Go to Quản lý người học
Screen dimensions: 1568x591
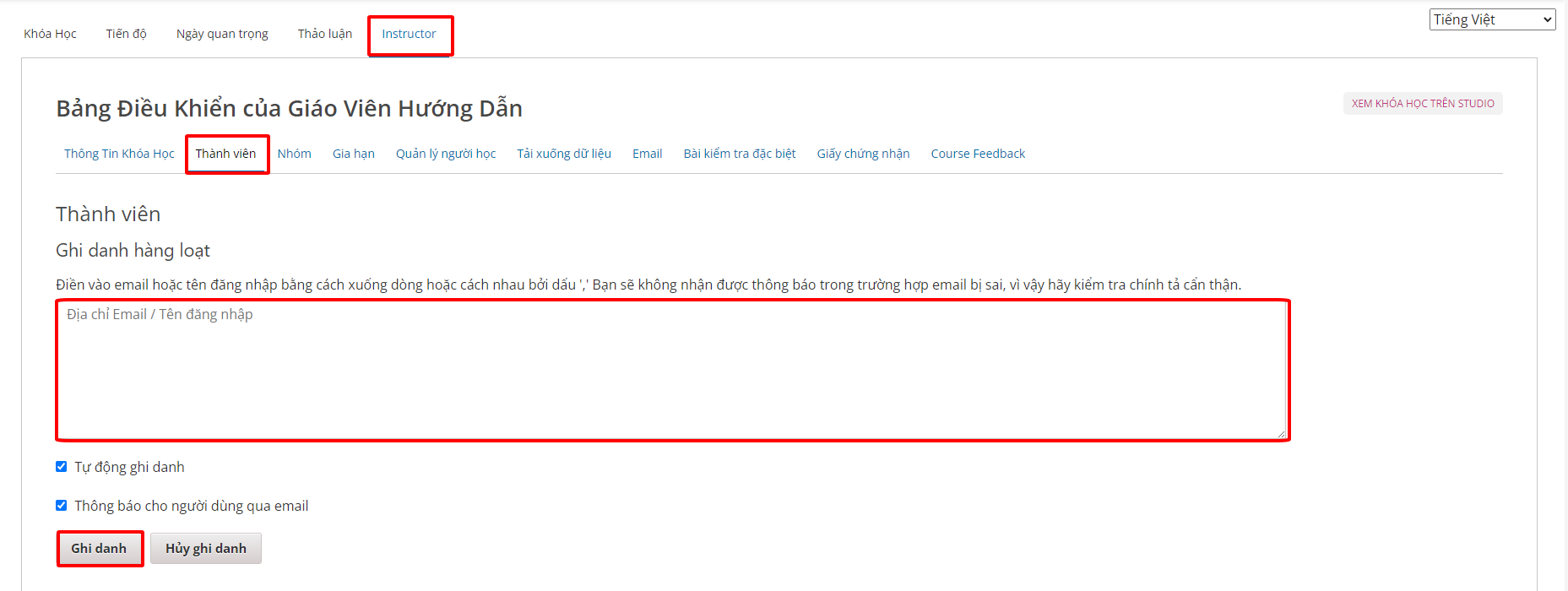point(445,154)
